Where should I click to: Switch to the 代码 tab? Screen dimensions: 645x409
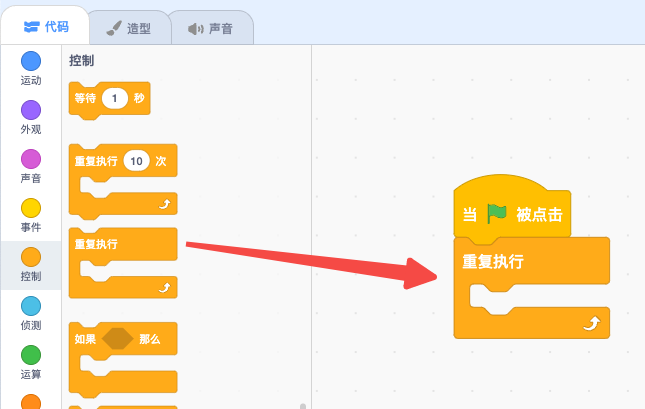click(45, 26)
